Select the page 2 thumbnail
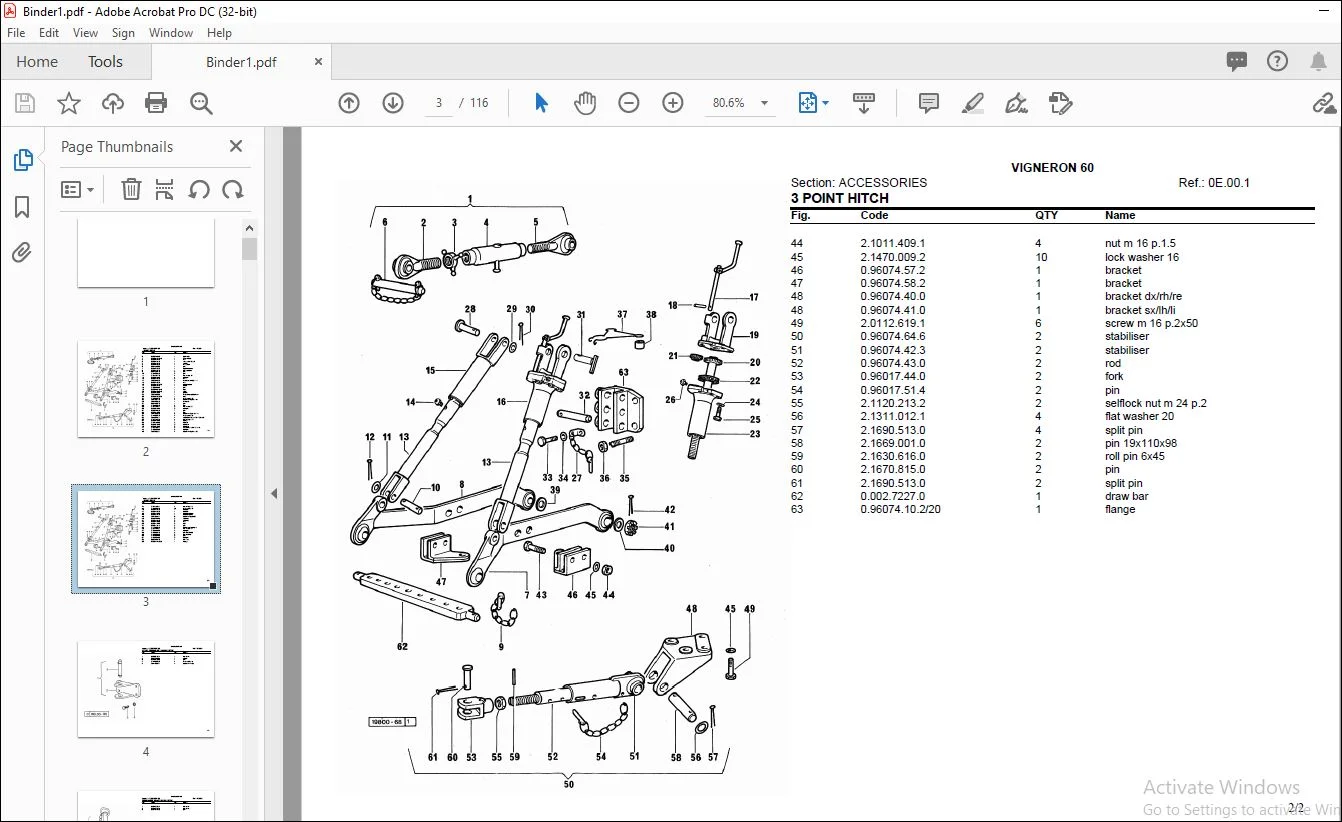Viewport: 1342px width, 822px height. point(146,389)
